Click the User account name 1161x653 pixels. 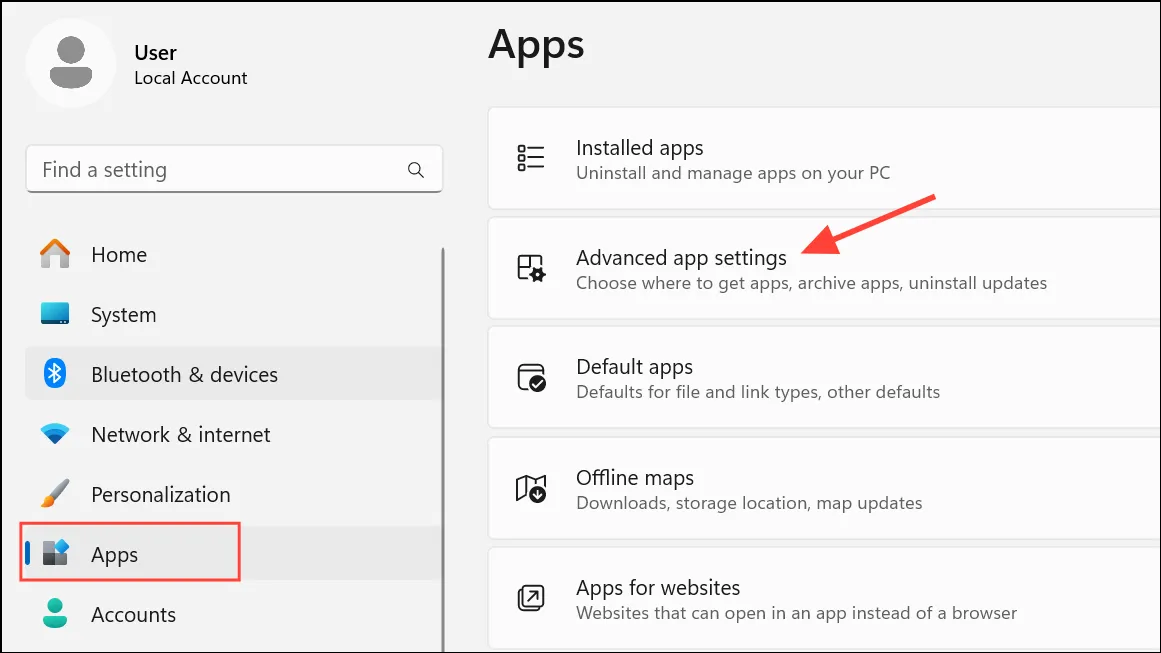(155, 53)
